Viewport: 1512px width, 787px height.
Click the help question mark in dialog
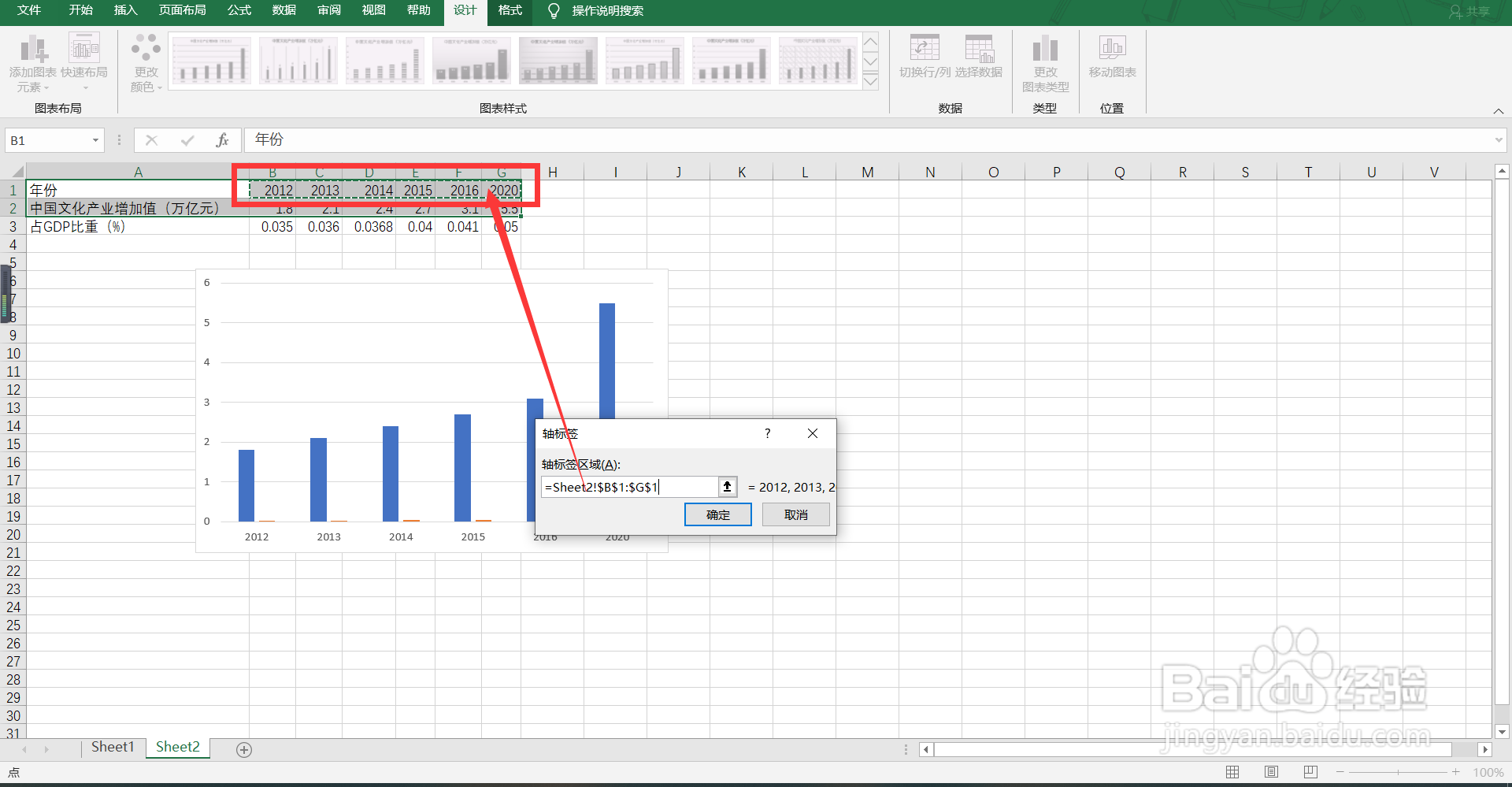767,433
